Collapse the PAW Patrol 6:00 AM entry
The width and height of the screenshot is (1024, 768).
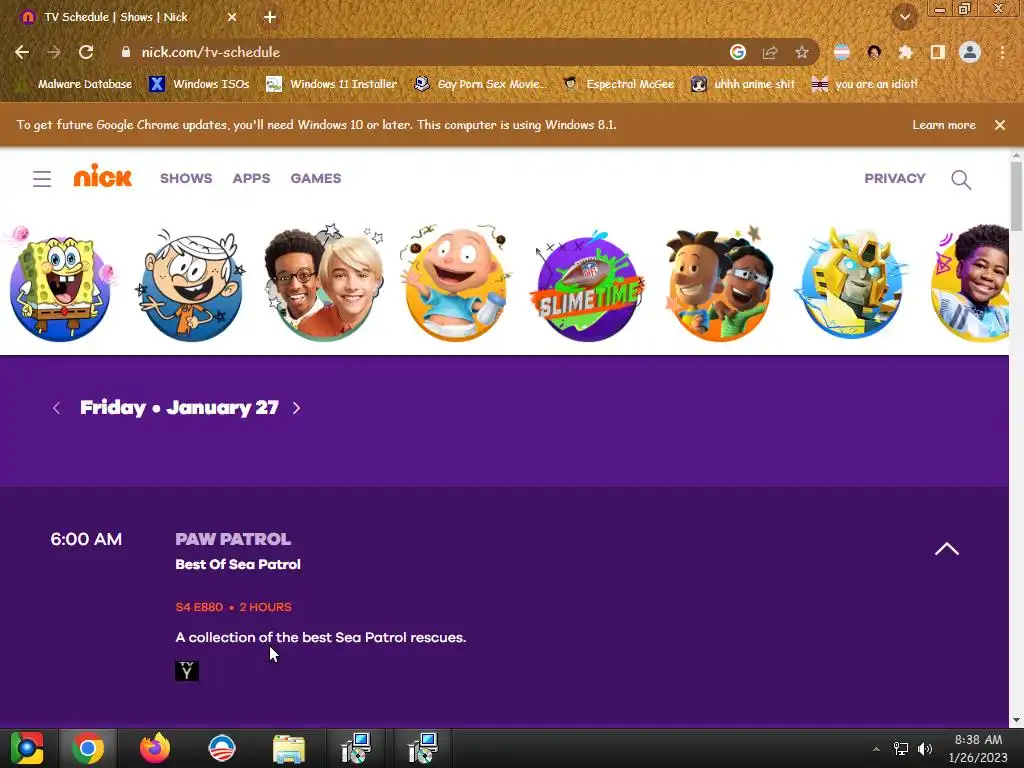click(946, 549)
